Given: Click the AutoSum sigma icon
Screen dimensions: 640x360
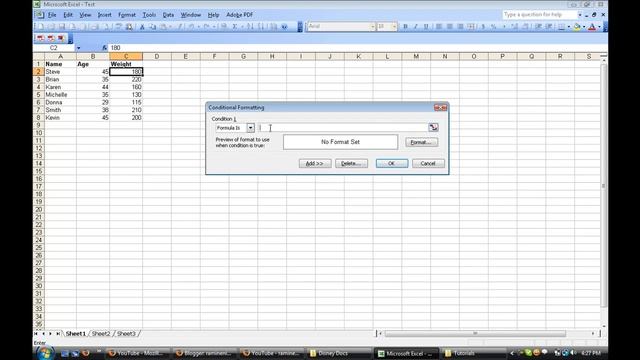Looking at the screenshot, I should [x=235, y=27].
